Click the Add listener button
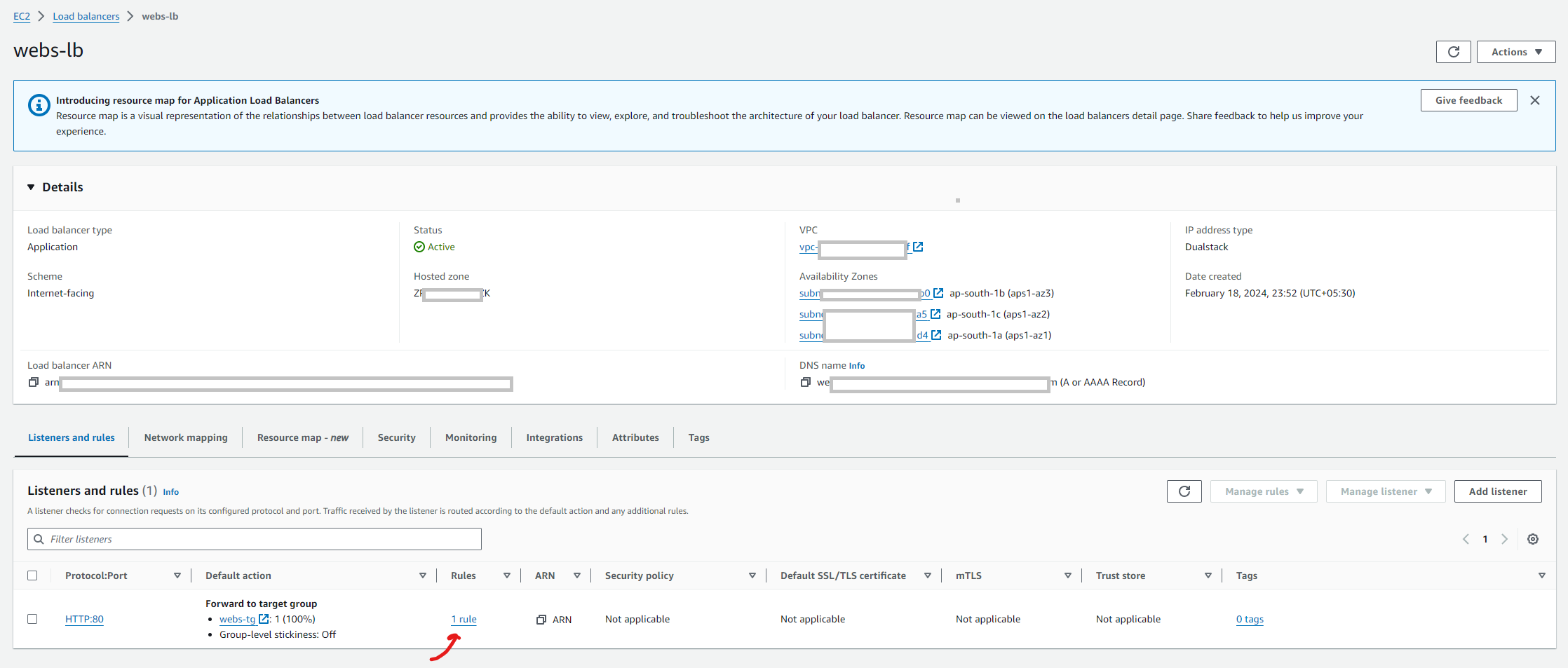This screenshot has height=668, width=1568. [1497, 491]
